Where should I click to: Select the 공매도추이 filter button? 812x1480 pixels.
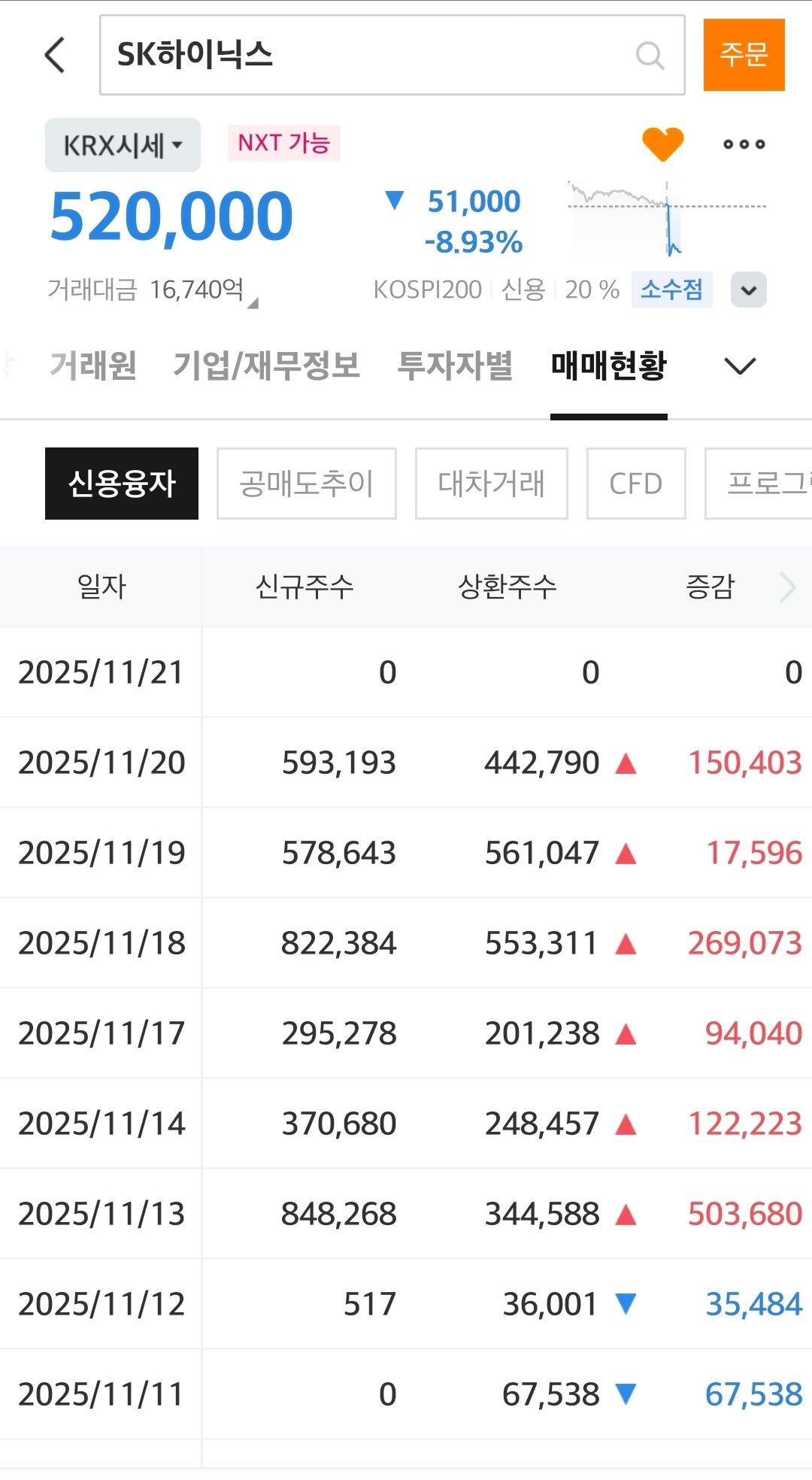pos(307,484)
